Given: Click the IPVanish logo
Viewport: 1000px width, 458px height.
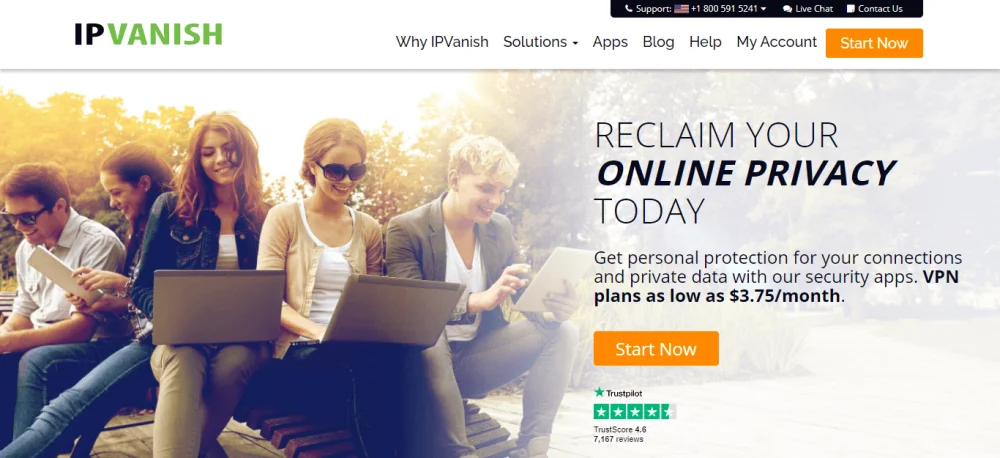Looking at the screenshot, I should point(149,34).
